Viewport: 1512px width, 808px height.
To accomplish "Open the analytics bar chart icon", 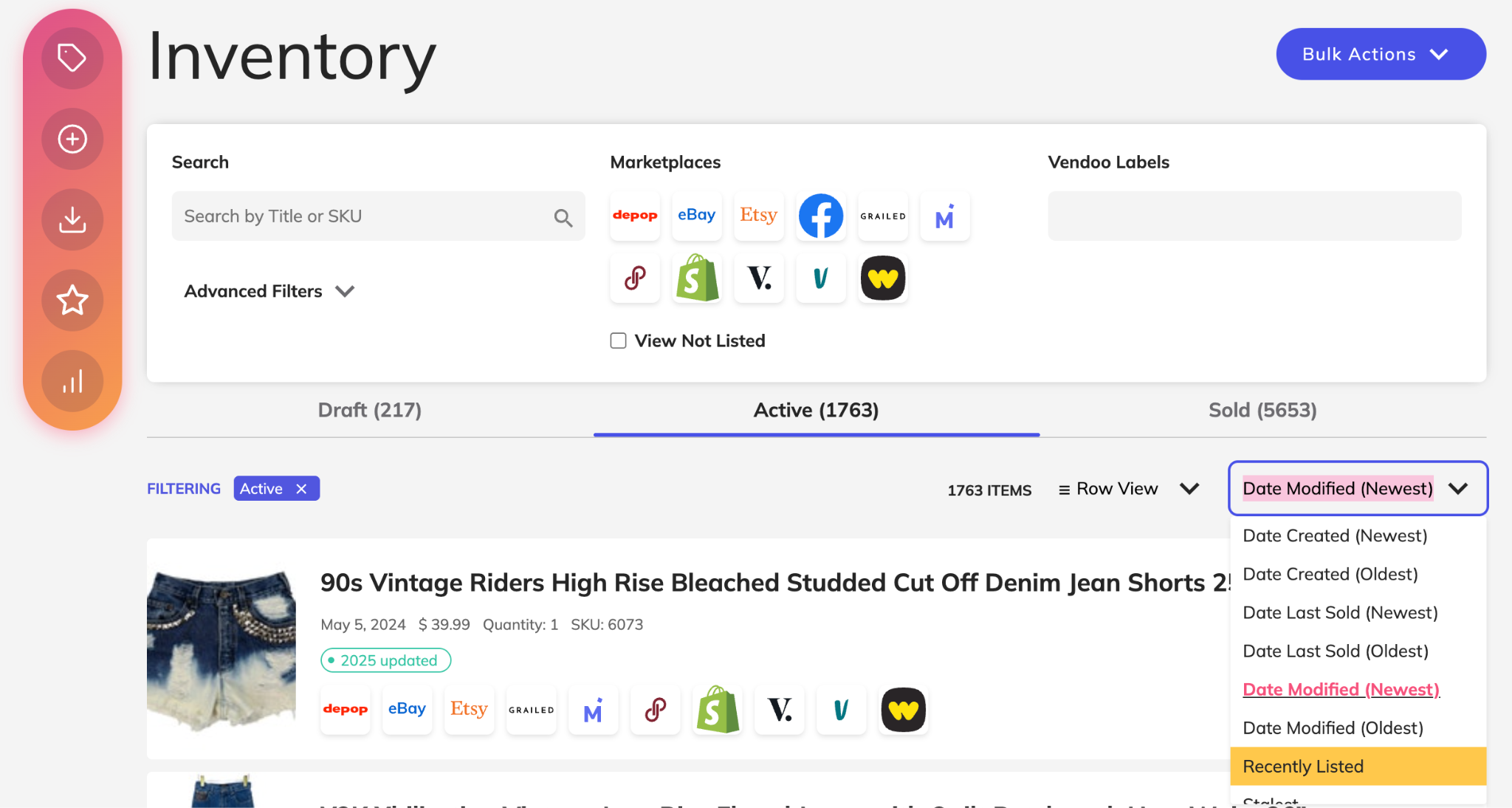I will pyautogui.click(x=72, y=381).
